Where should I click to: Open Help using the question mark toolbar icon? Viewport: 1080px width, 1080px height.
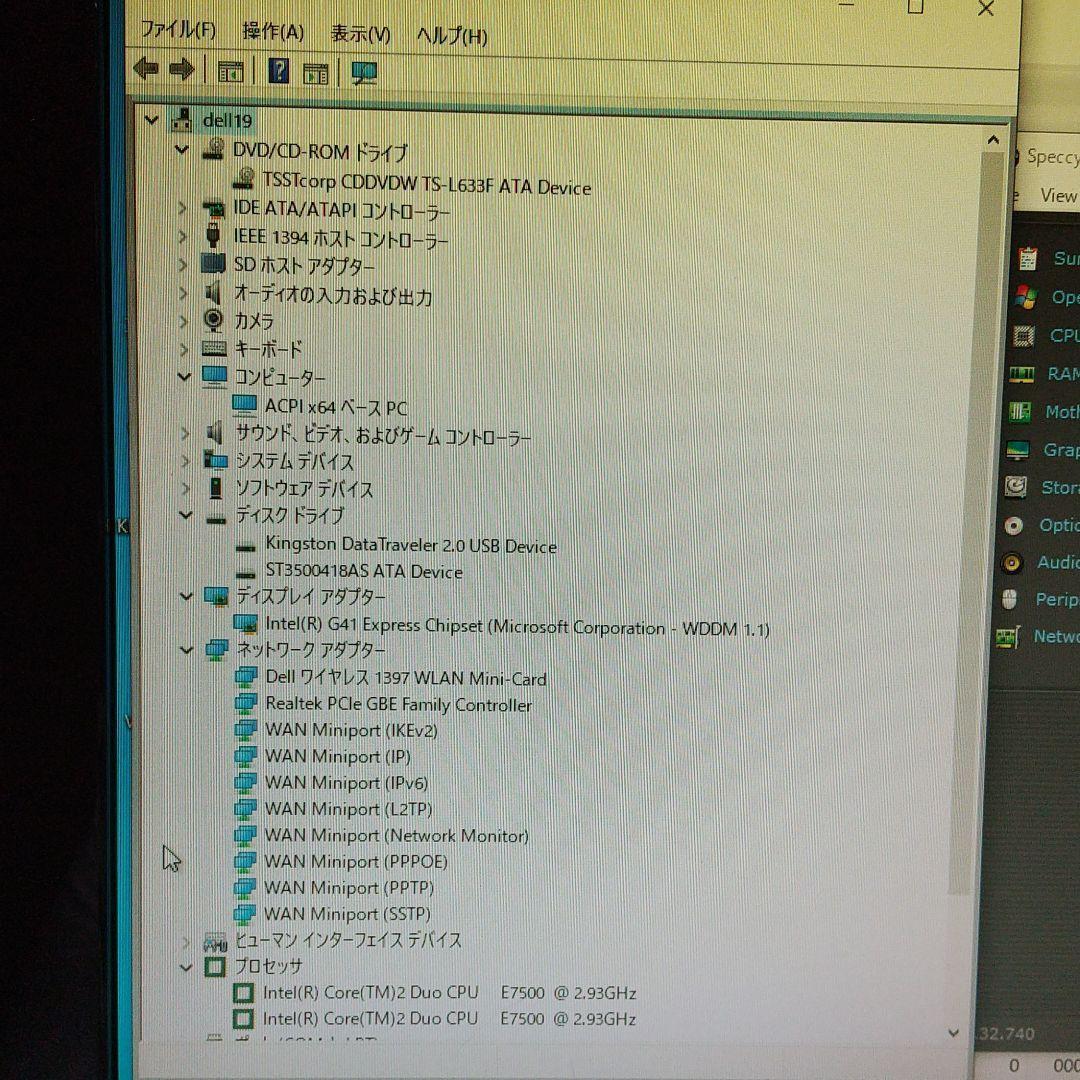click(x=279, y=69)
